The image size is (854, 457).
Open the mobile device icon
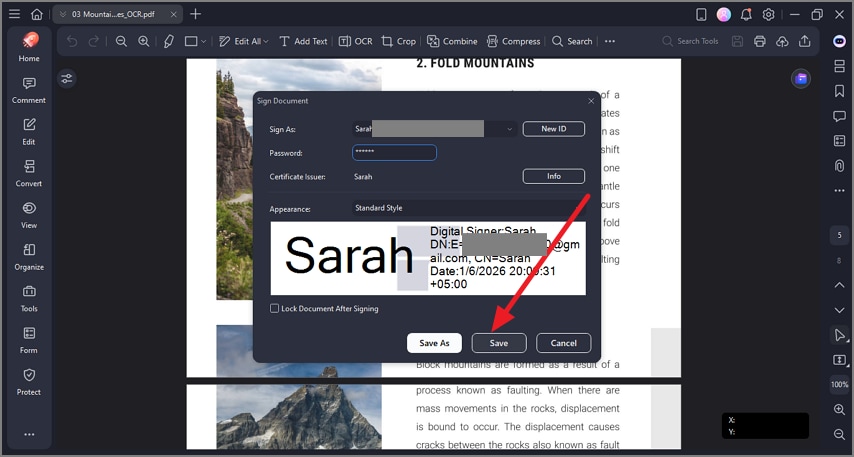(x=702, y=15)
